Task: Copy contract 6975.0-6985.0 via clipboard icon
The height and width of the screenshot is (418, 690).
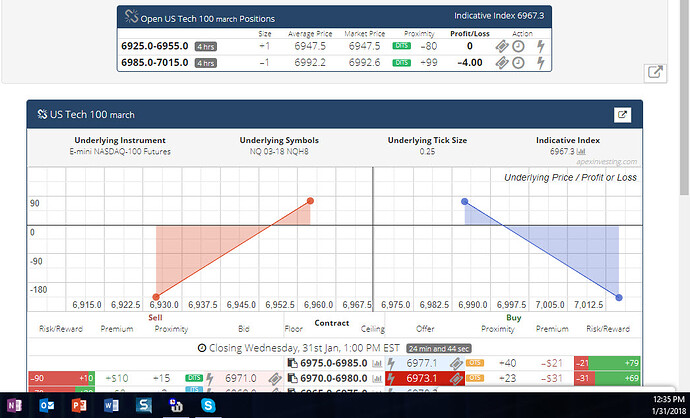Action: click(292, 363)
